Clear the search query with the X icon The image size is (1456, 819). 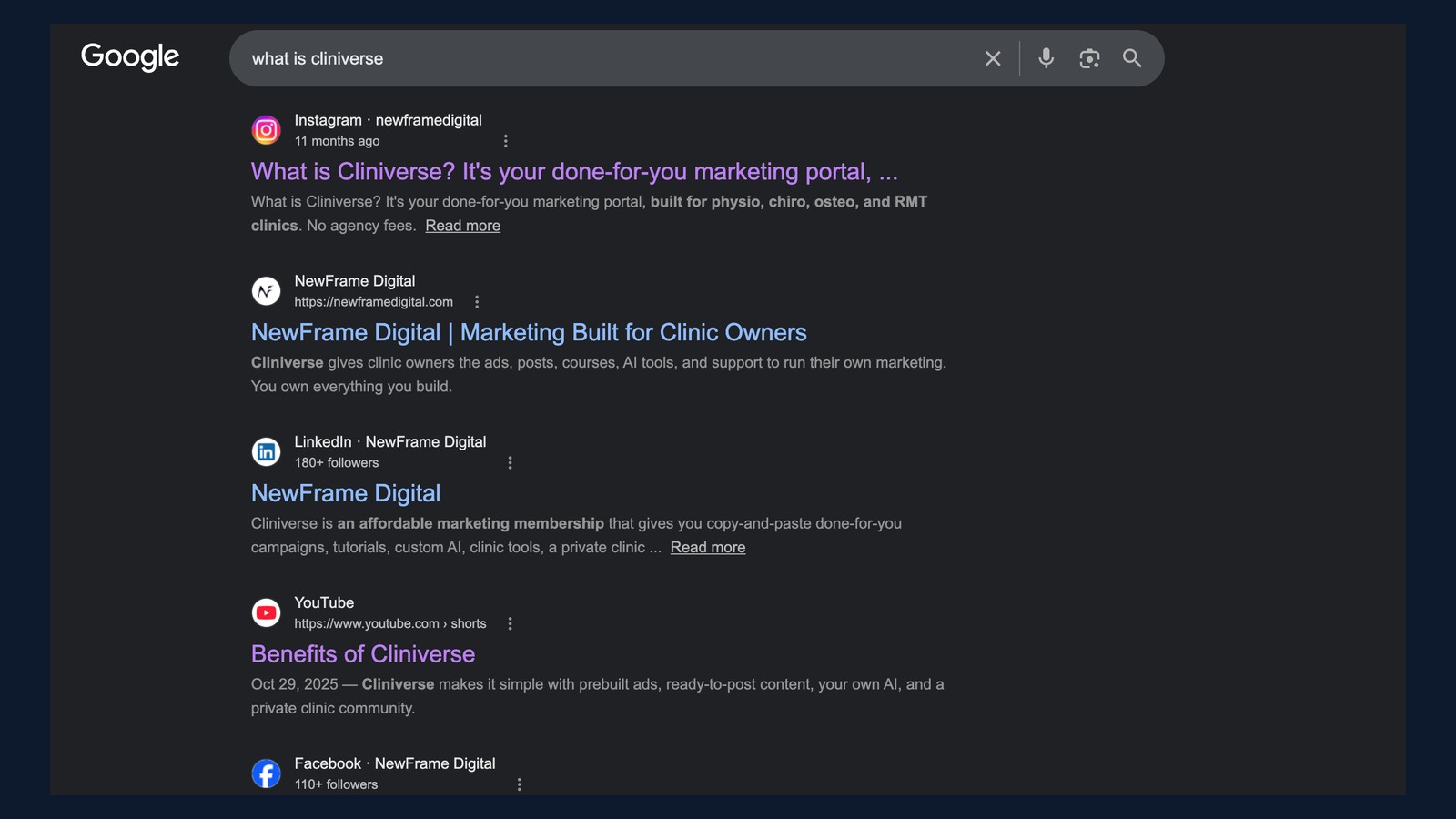993,58
